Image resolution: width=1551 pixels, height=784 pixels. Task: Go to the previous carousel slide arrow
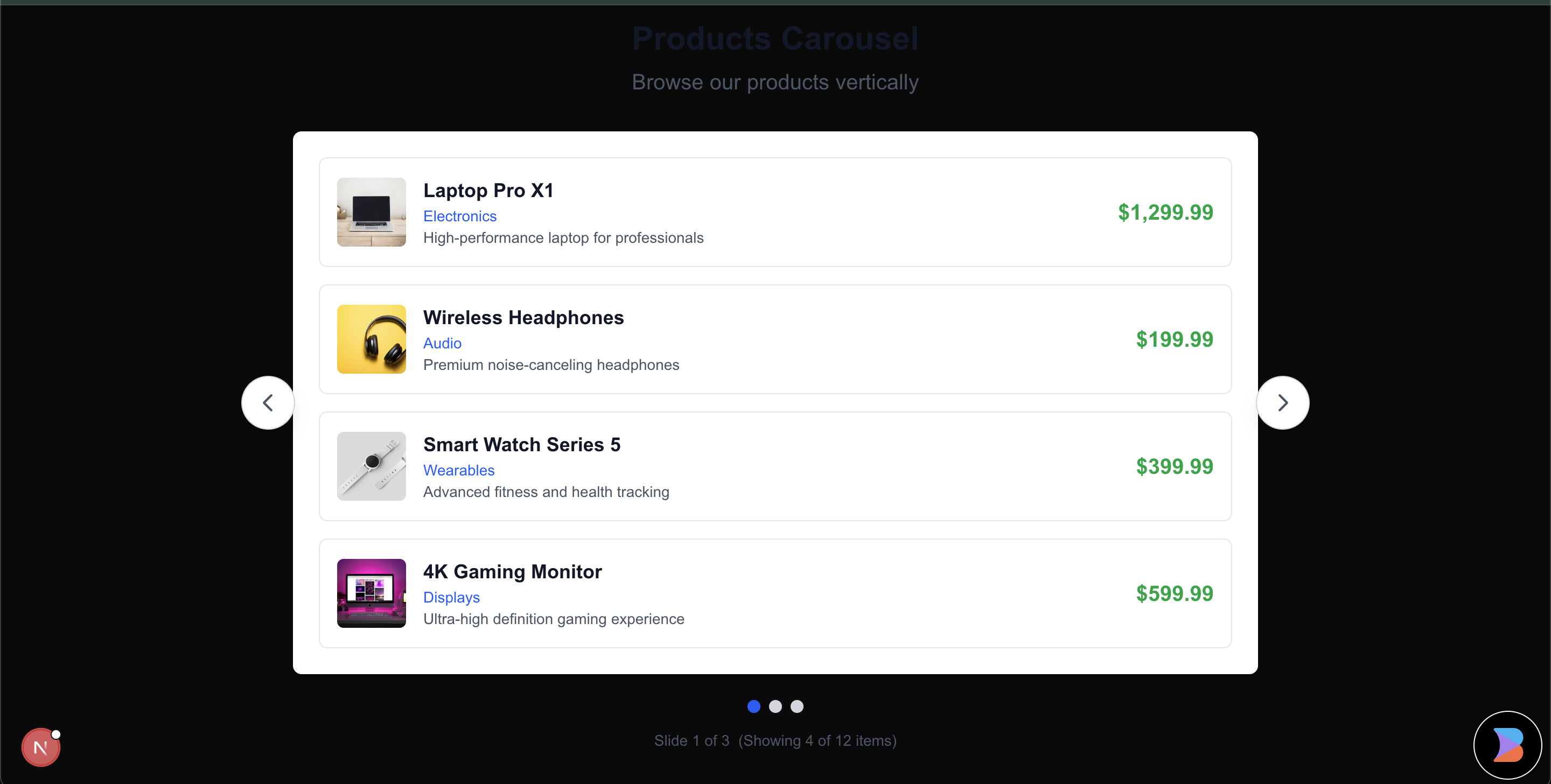tap(268, 402)
